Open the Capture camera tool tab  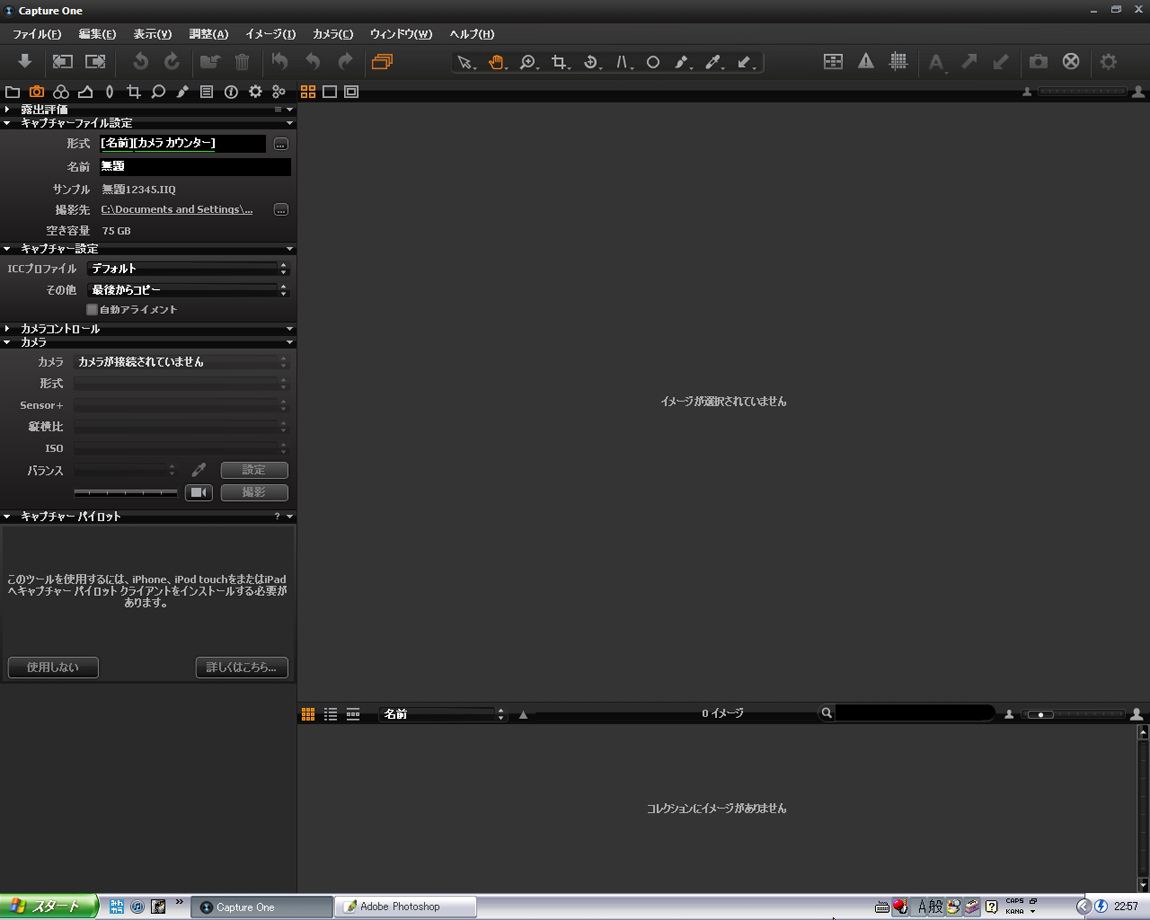tap(37, 92)
